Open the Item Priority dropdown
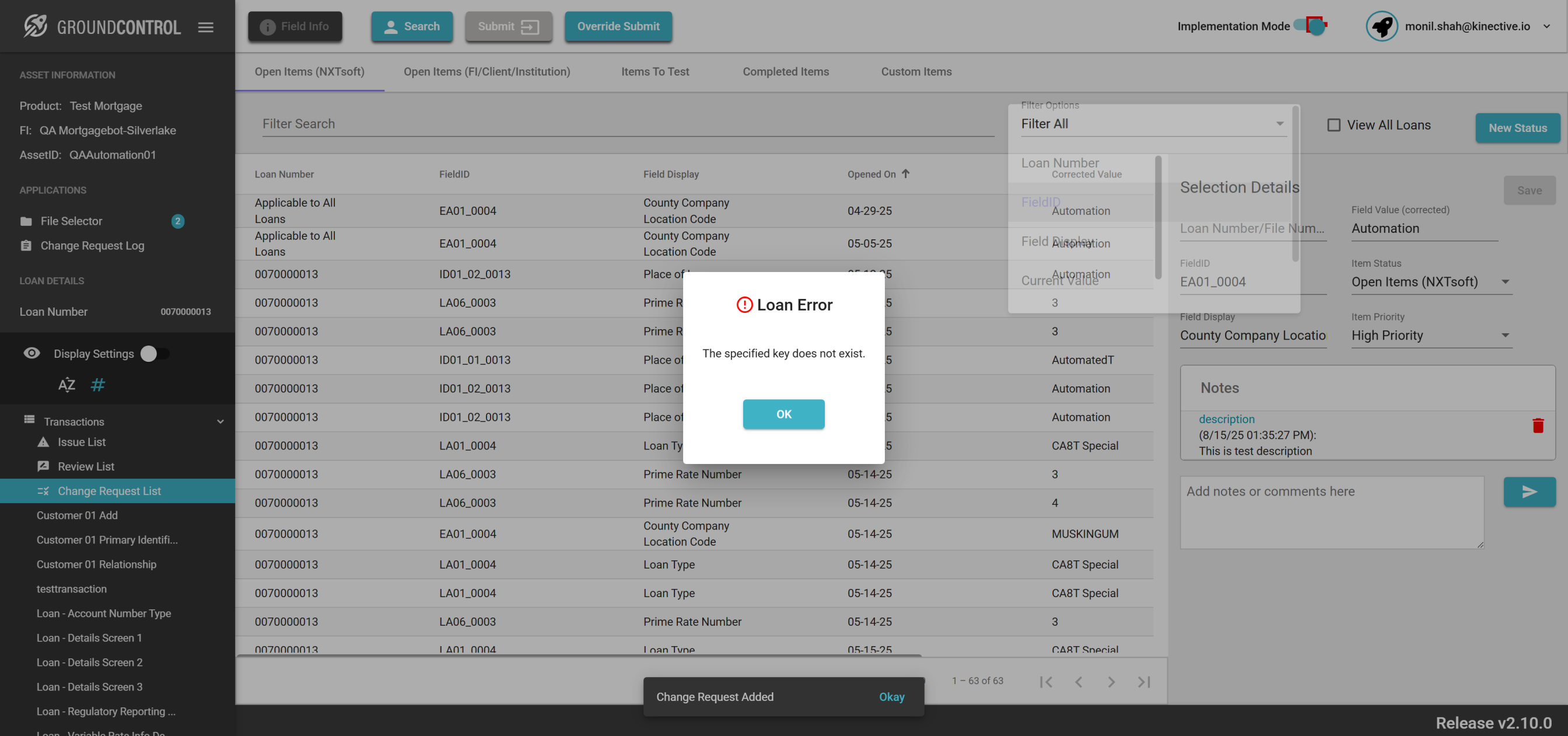Viewport: 1568px width, 736px height. click(x=1430, y=335)
